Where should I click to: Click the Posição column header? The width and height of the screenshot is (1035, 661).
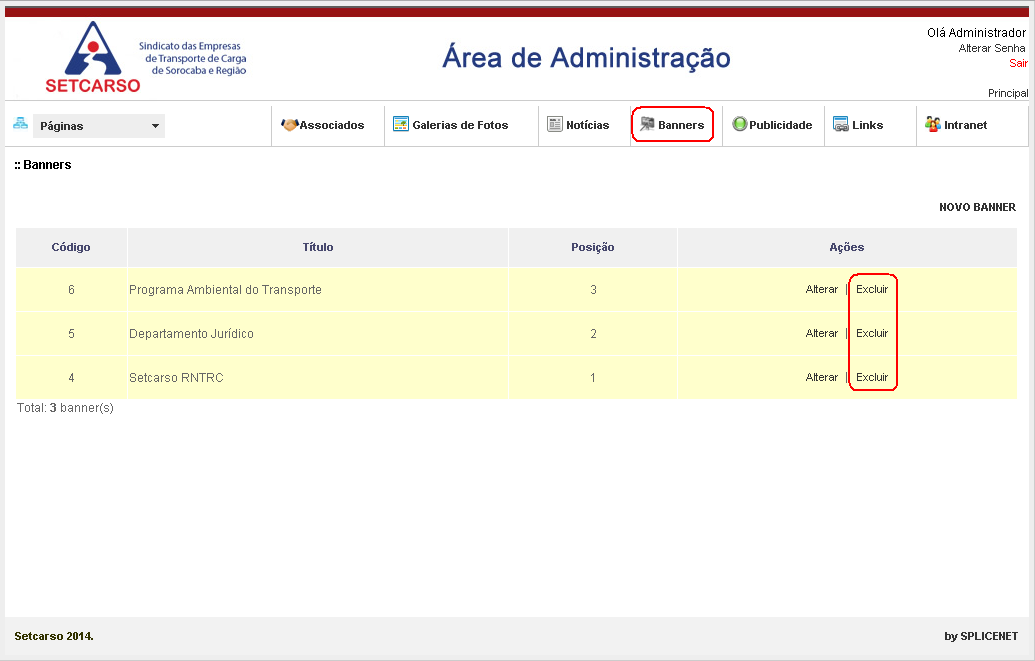pos(593,247)
